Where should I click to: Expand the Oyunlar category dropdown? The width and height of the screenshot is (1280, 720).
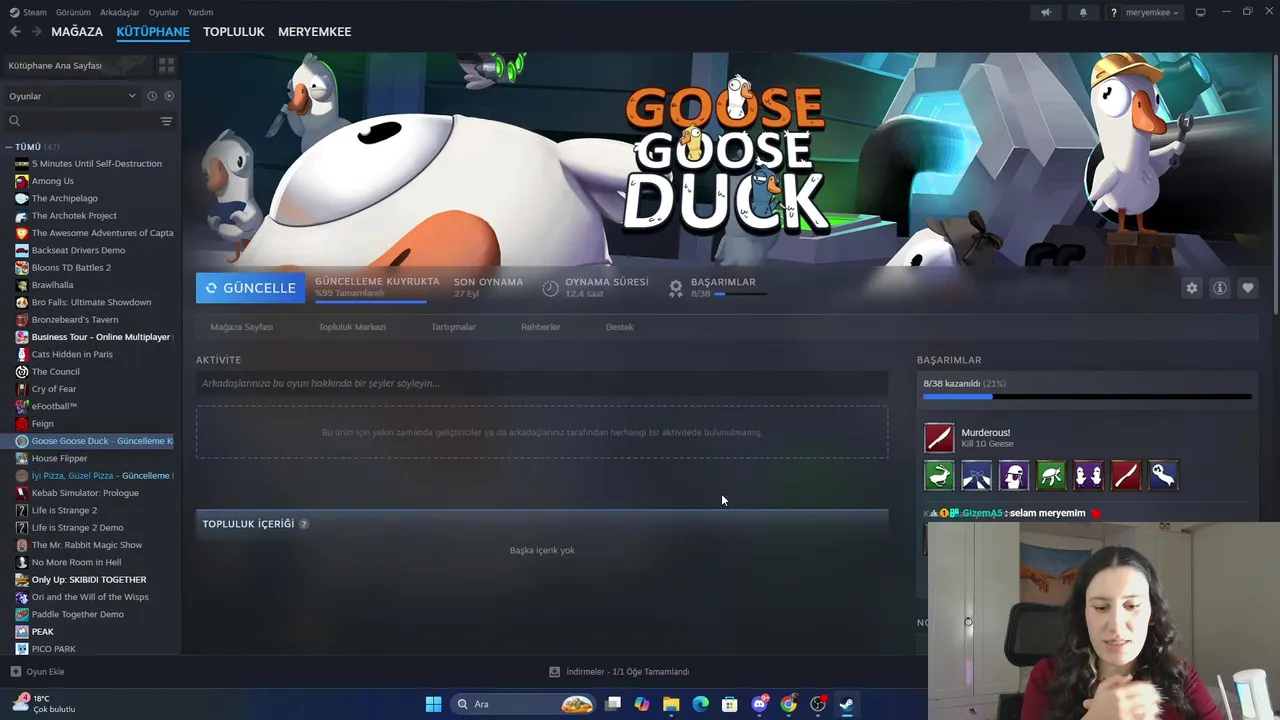click(x=72, y=96)
